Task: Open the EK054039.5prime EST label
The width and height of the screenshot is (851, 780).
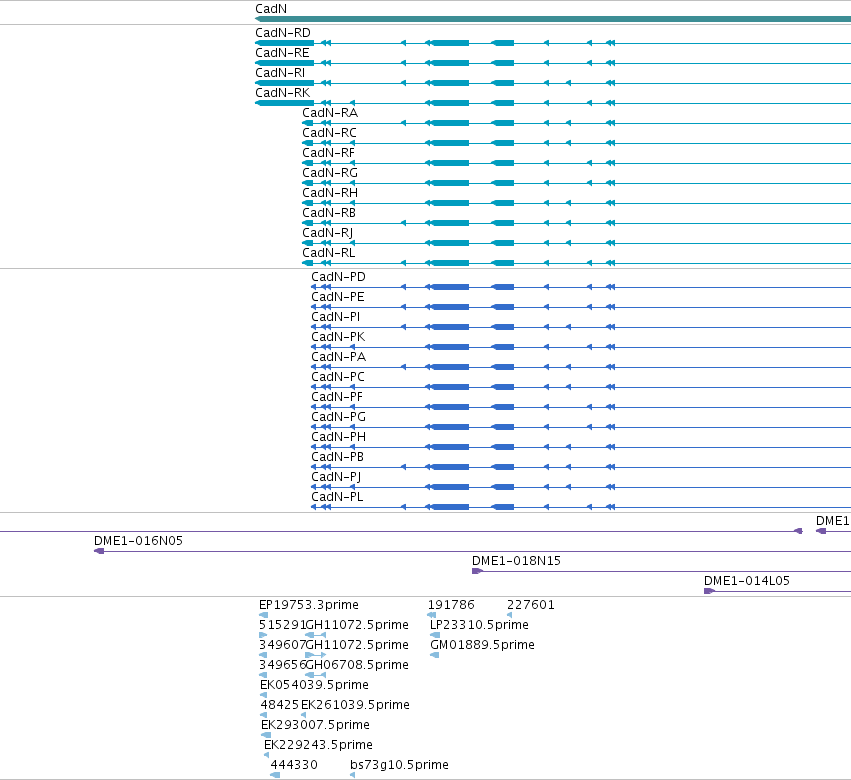Action: click(x=315, y=685)
